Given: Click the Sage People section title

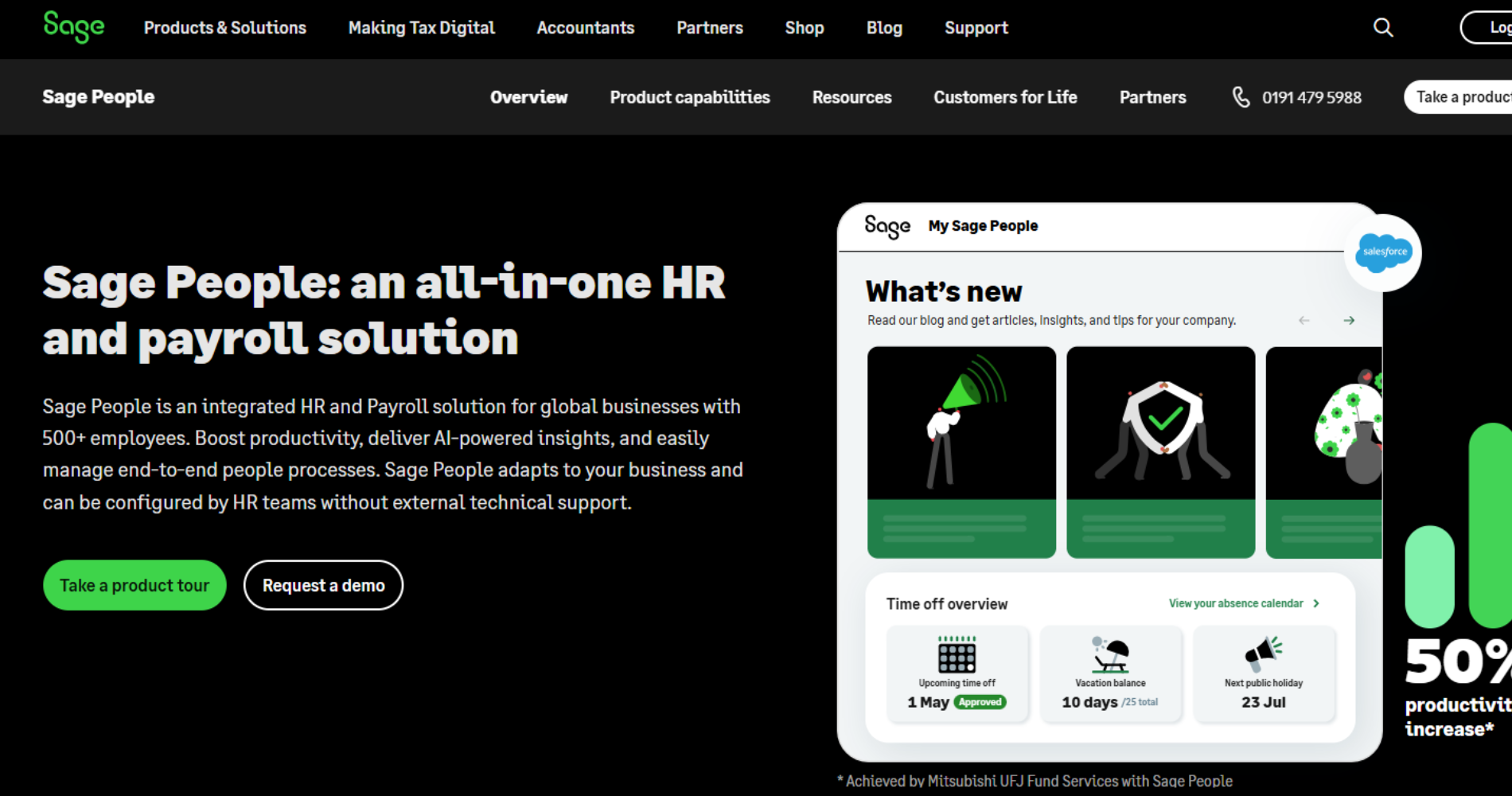Looking at the screenshot, I should tap(99, 97).
